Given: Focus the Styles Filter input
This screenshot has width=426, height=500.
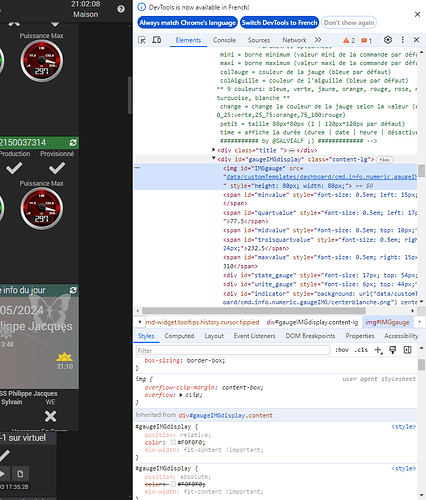Looking at the screenshot, I should (x=233, y=350).
